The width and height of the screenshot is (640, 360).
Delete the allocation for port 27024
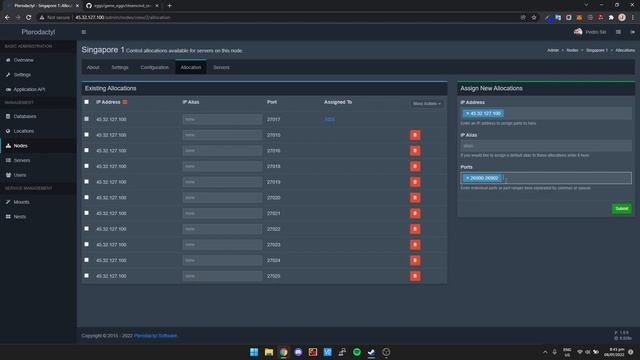(x=415, y=260)
